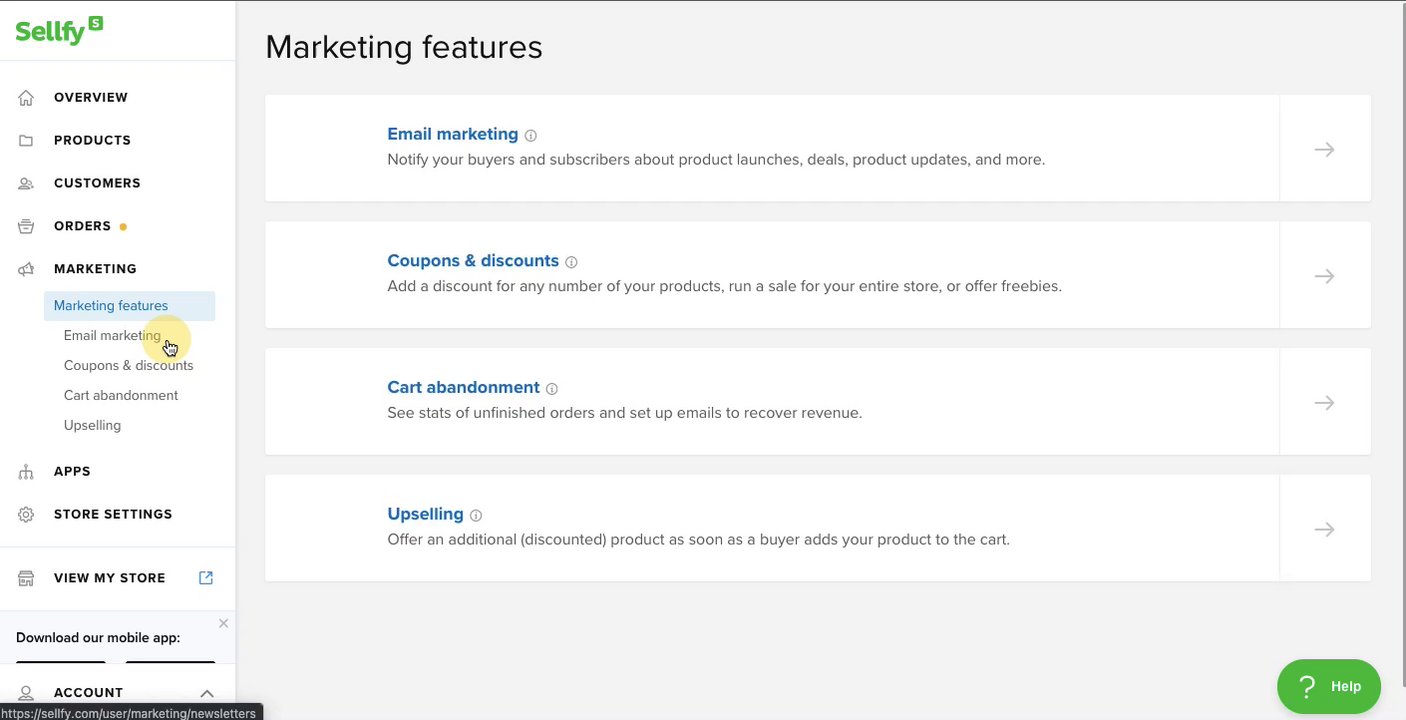
Task: Open the Help chat button
Action: (x=1328, y=686)
